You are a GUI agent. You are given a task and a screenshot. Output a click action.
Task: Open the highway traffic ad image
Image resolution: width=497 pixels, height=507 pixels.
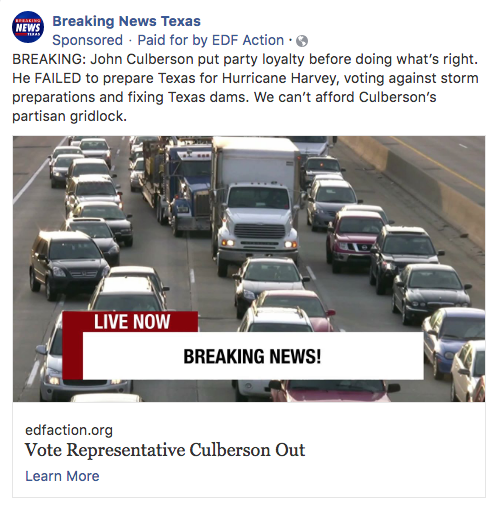pyautogui.click(x=249, y=269)
